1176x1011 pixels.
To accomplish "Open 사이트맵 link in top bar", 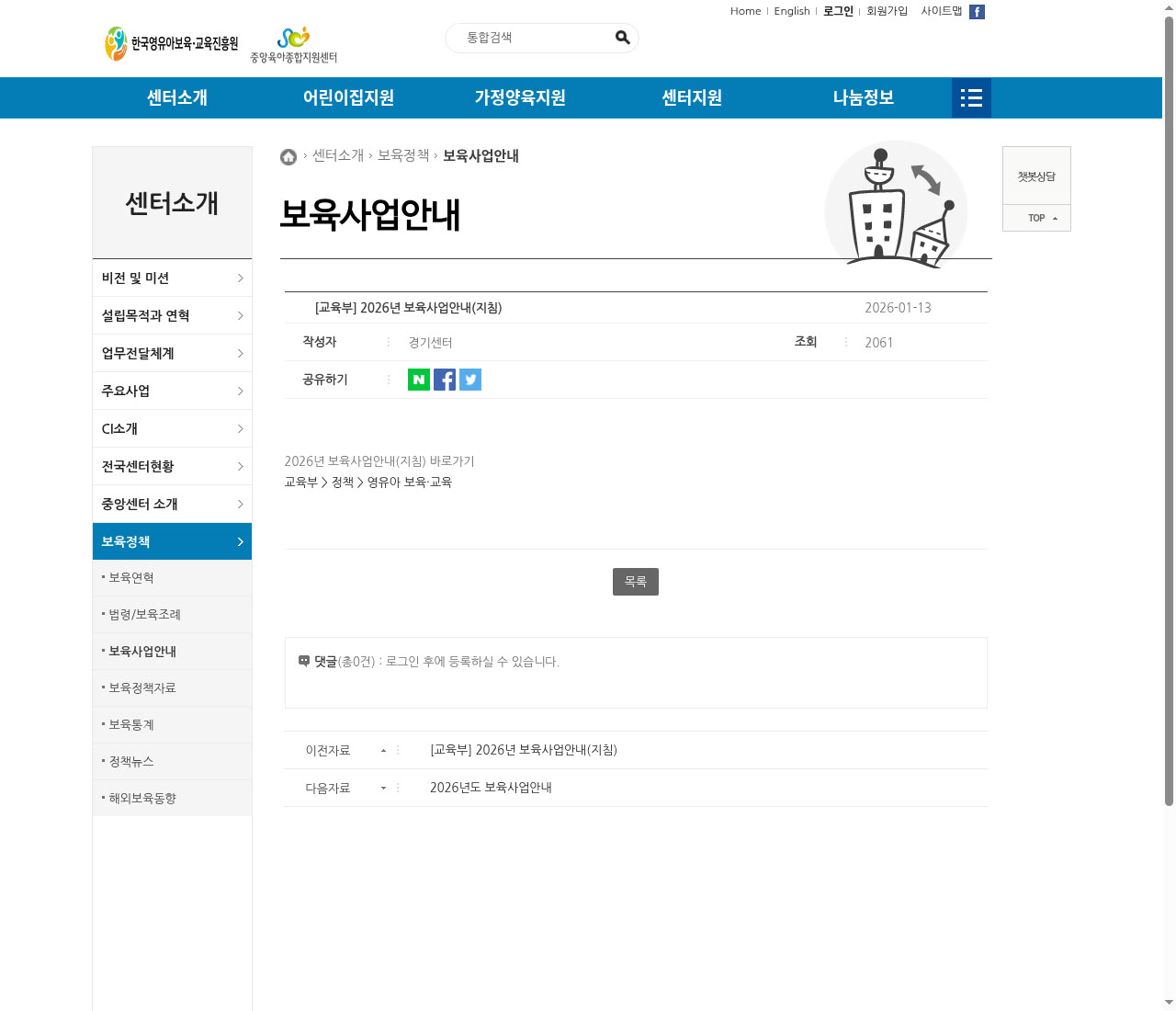I will coord(942,11).
